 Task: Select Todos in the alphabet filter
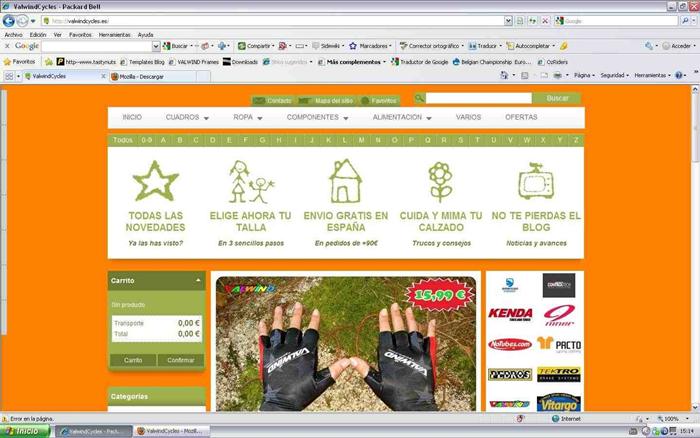(x=123, y=140)
